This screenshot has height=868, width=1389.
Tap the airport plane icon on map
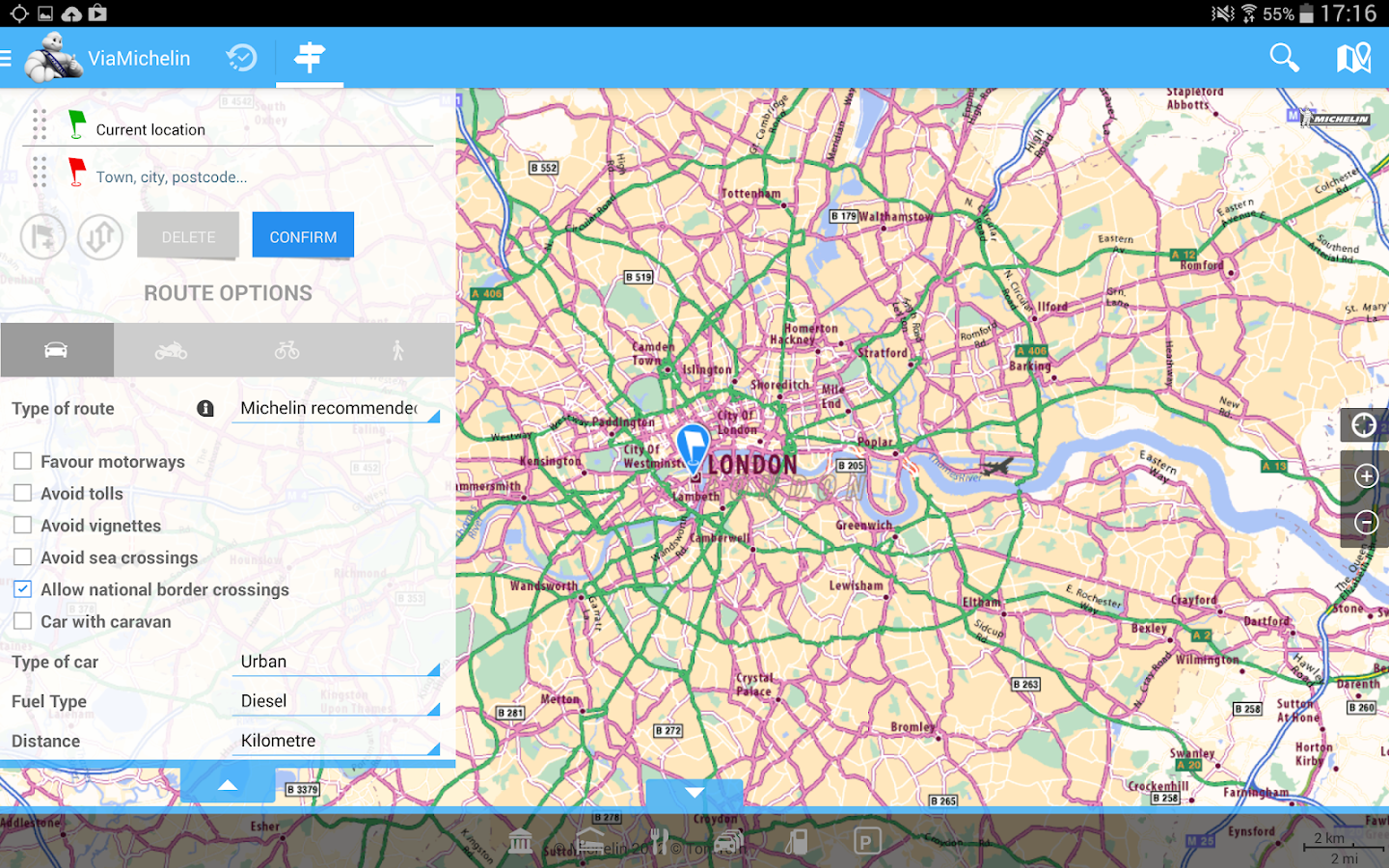click(x=997, y=468)
